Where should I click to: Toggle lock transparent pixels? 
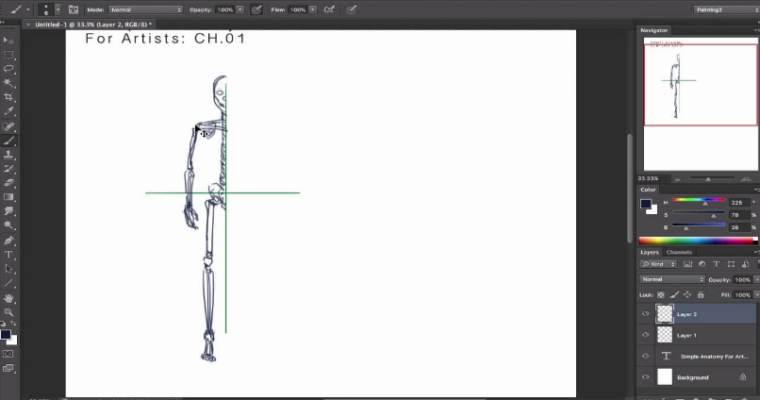[661, 294]
